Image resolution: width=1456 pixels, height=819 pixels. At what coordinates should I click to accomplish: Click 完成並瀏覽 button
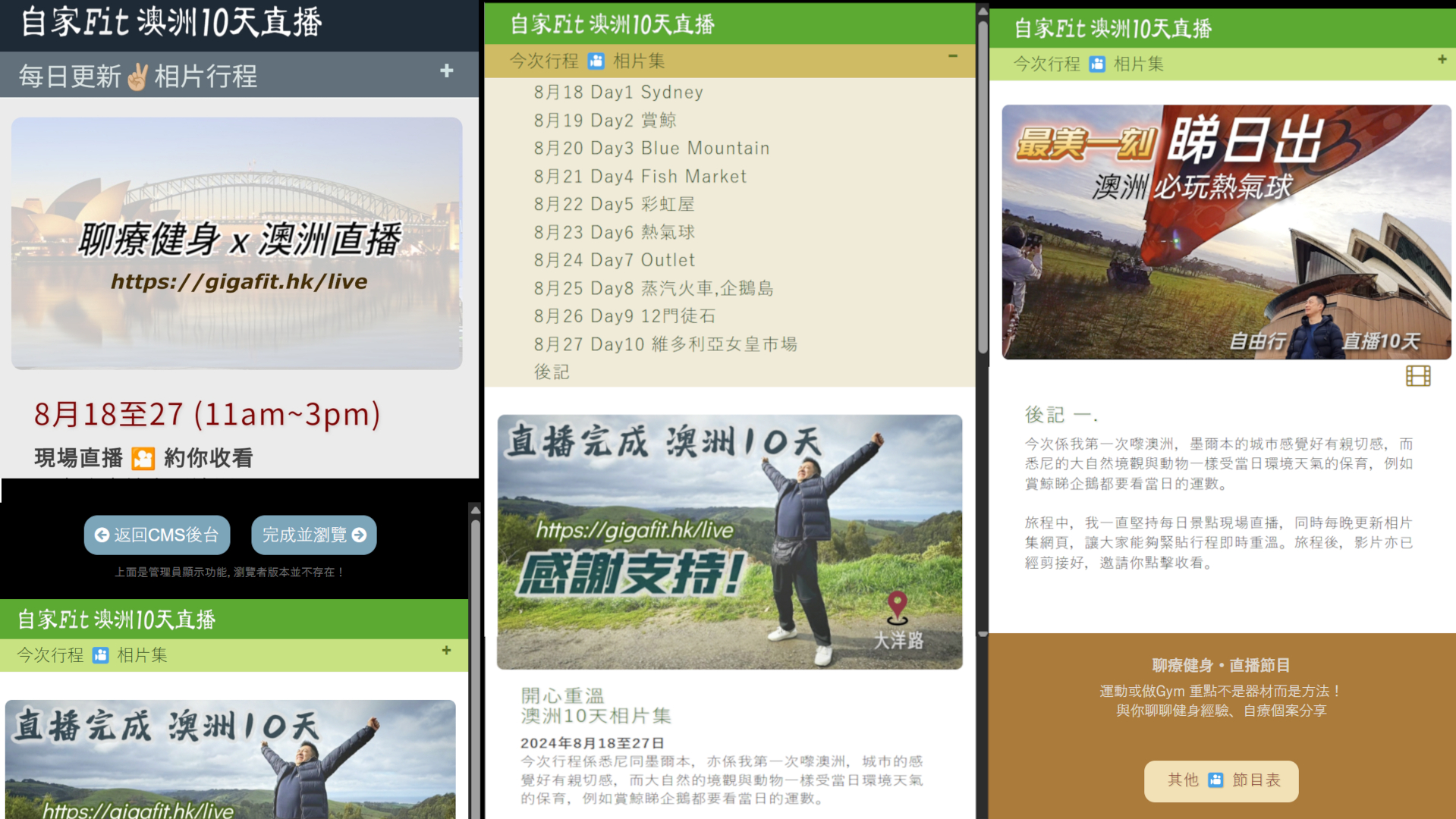pos(313,535)
